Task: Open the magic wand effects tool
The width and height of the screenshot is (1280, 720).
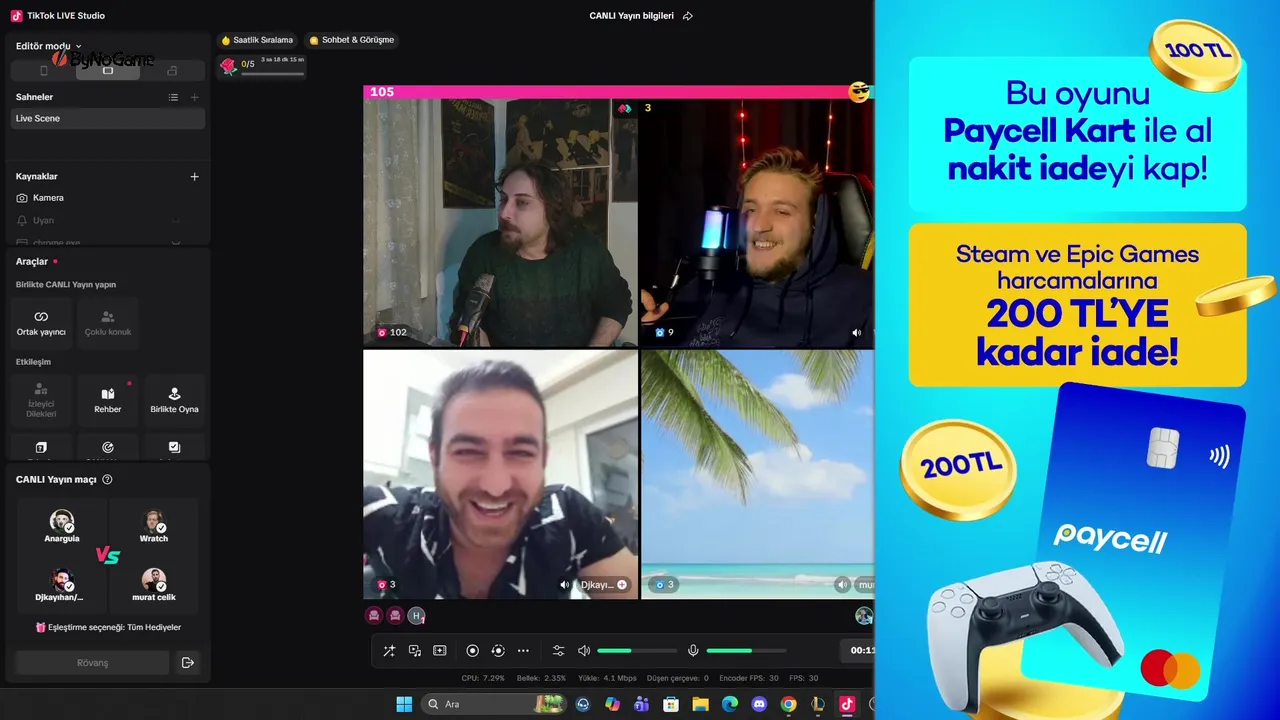Action: click(x=389, y=651)
